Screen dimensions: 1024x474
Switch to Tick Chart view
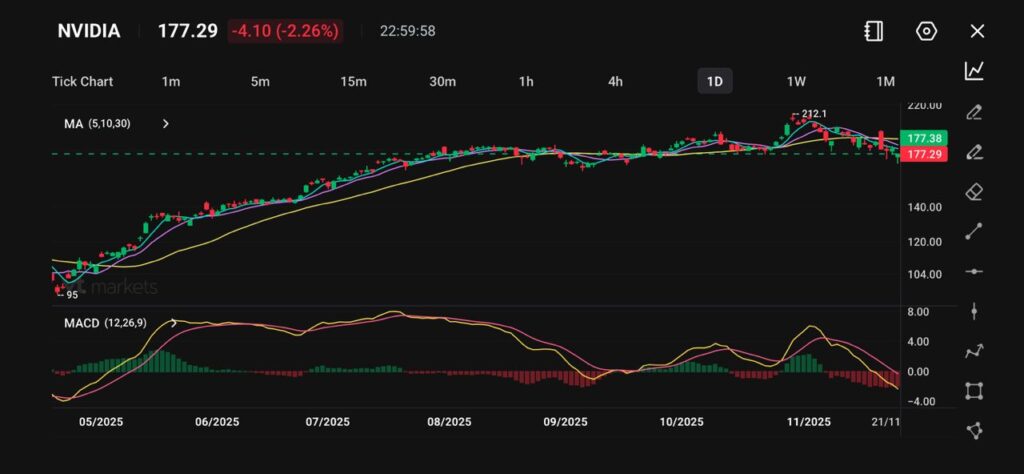[82, 81]
